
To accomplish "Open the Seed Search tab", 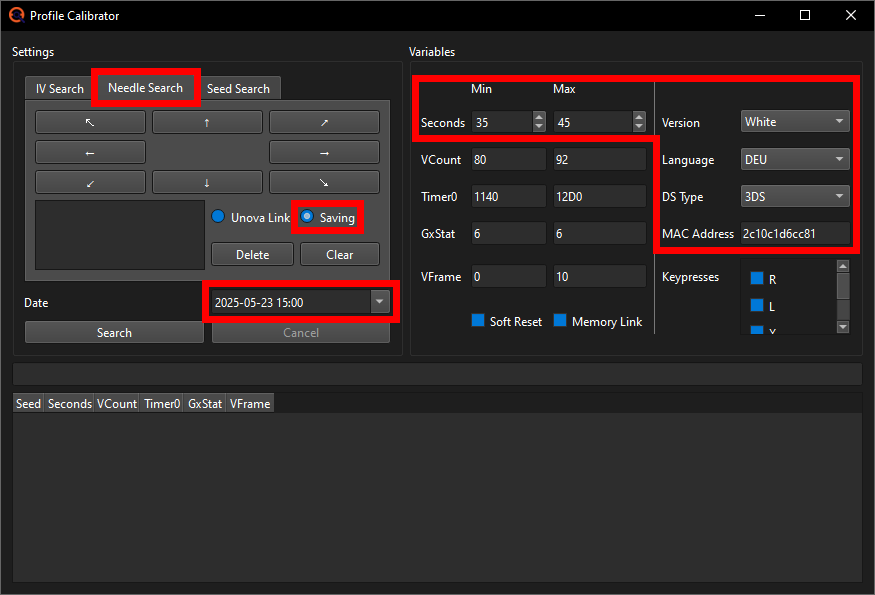I will point(239,88).
